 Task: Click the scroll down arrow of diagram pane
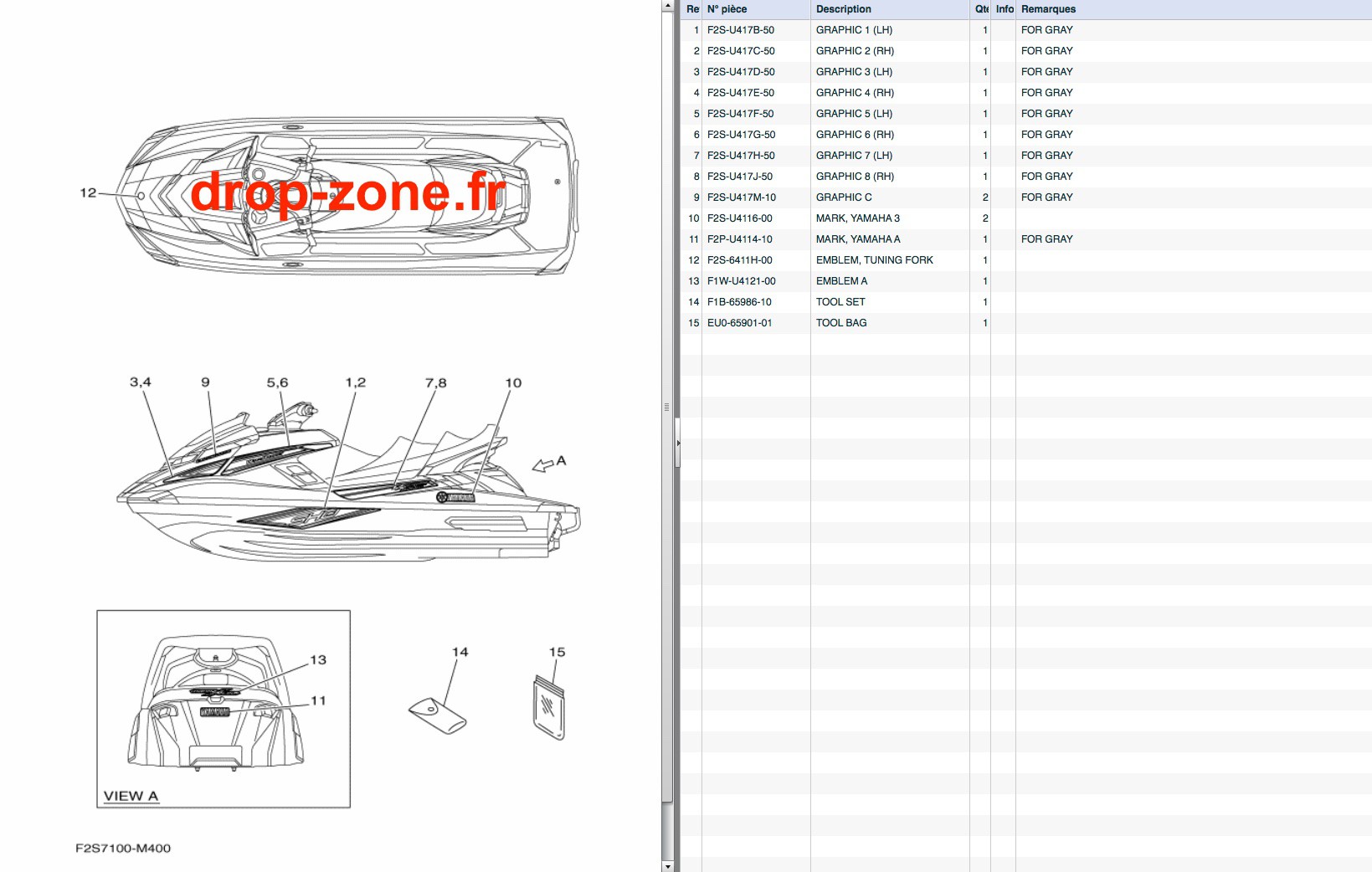pos(667,866)
